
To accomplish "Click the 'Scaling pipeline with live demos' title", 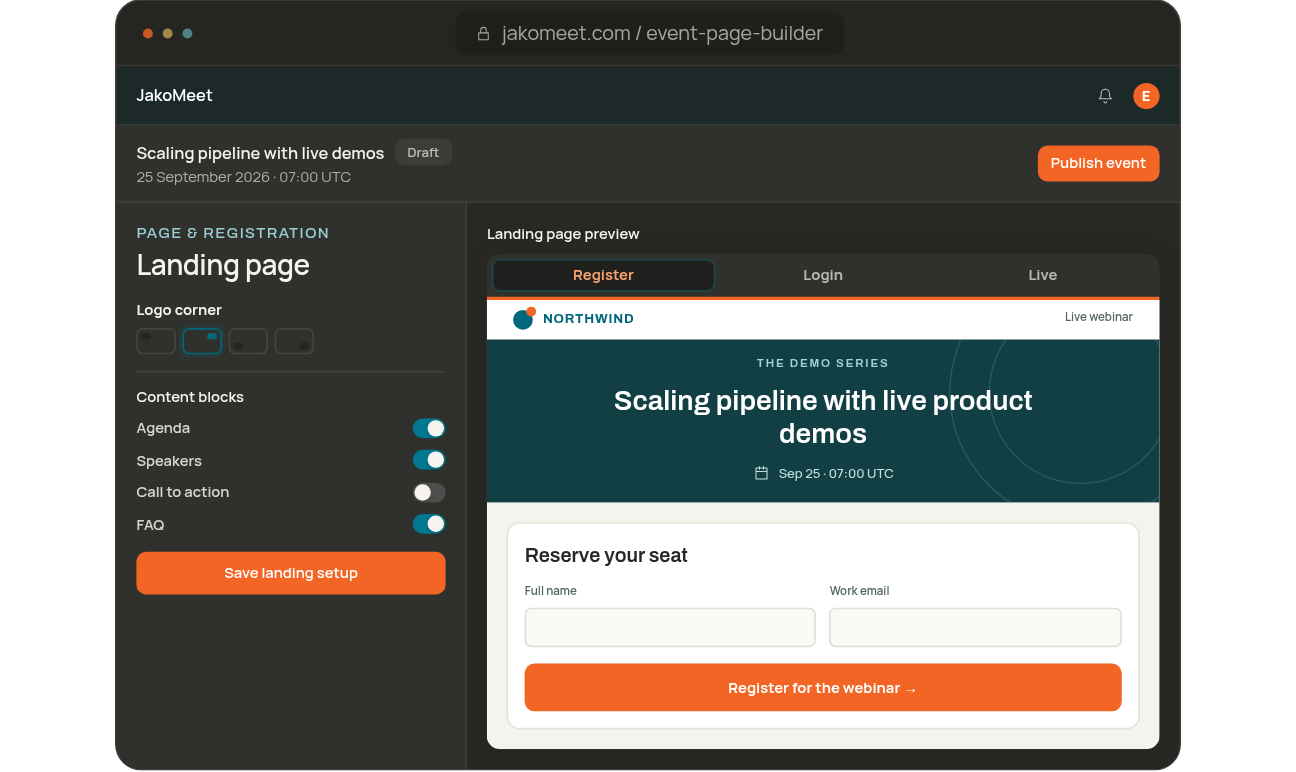I will tap(260, 153).
